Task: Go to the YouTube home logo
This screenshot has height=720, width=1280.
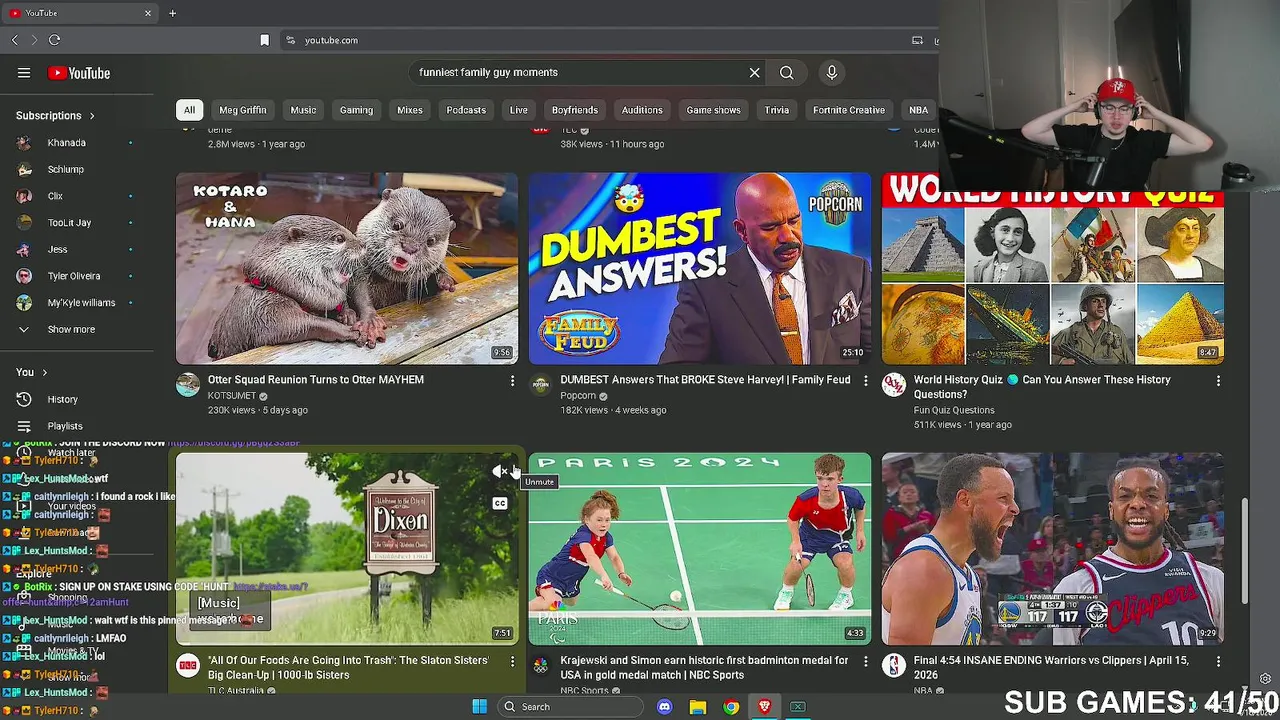Action: [x=79, y=73]
